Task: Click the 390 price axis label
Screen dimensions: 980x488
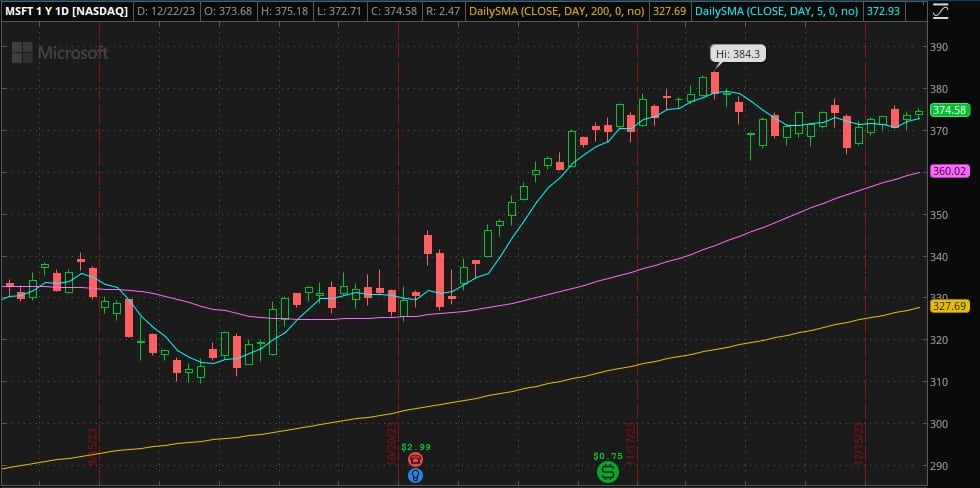Action: 940,47
